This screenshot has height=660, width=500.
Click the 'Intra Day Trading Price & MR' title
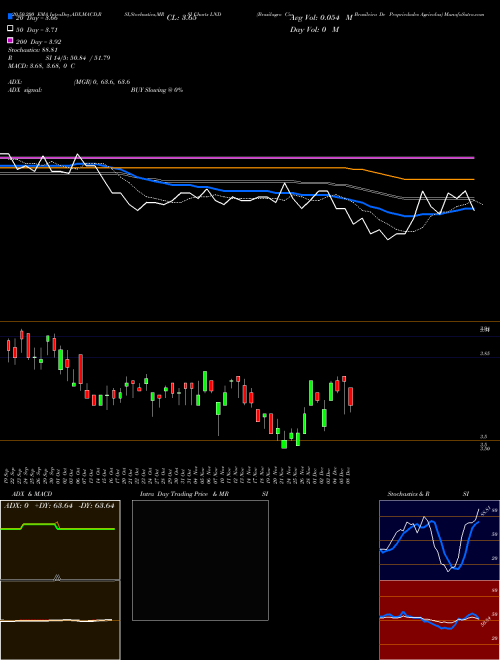(x=184, y=494)
